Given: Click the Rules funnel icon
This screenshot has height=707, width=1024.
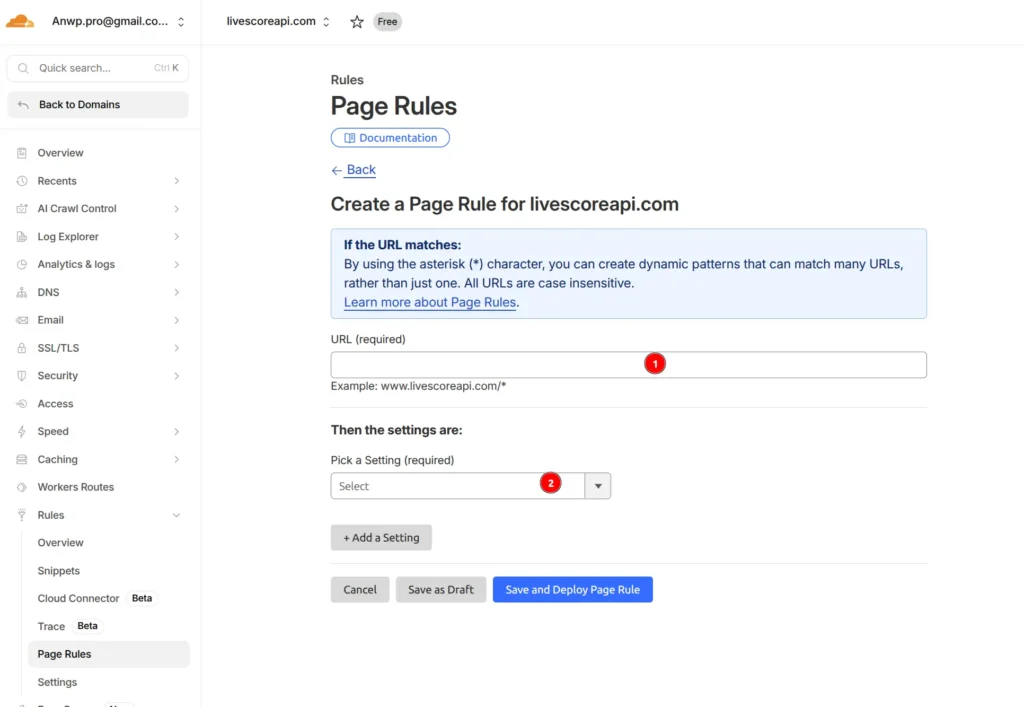Looking at the screenshot, I should point(22,515).
